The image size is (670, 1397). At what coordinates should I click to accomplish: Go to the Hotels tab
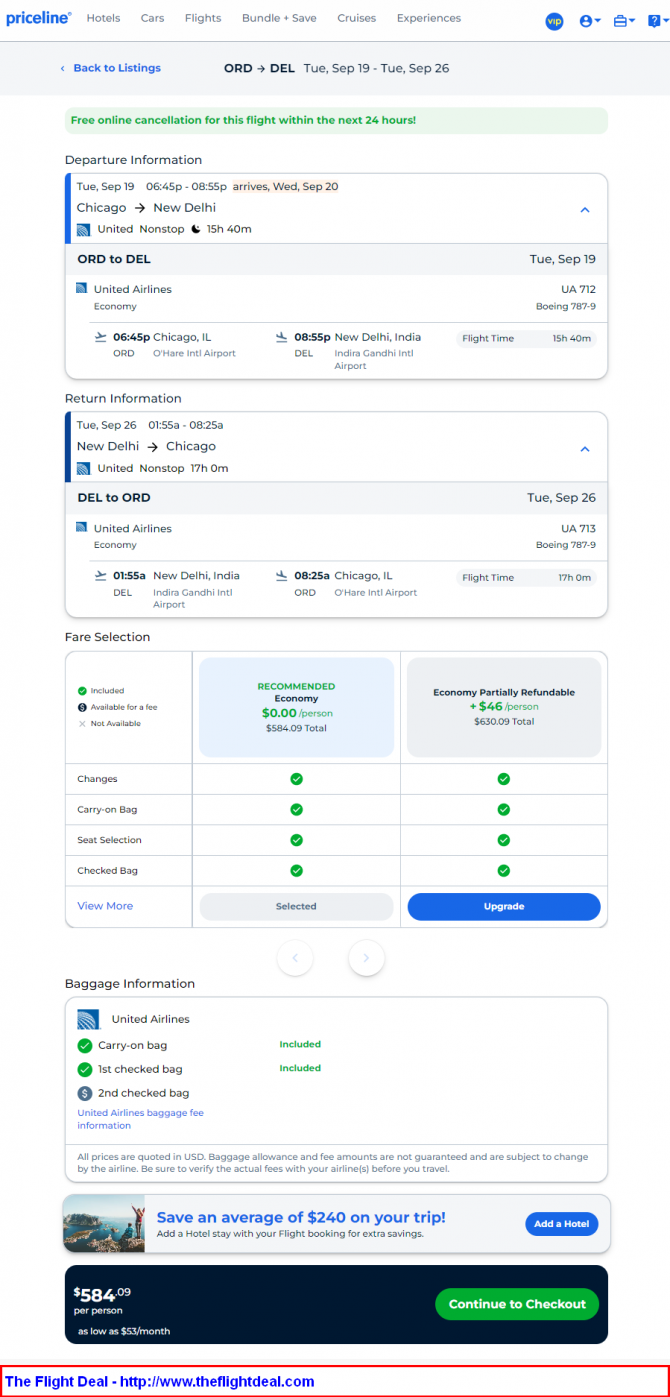click(x=103, y=18)
